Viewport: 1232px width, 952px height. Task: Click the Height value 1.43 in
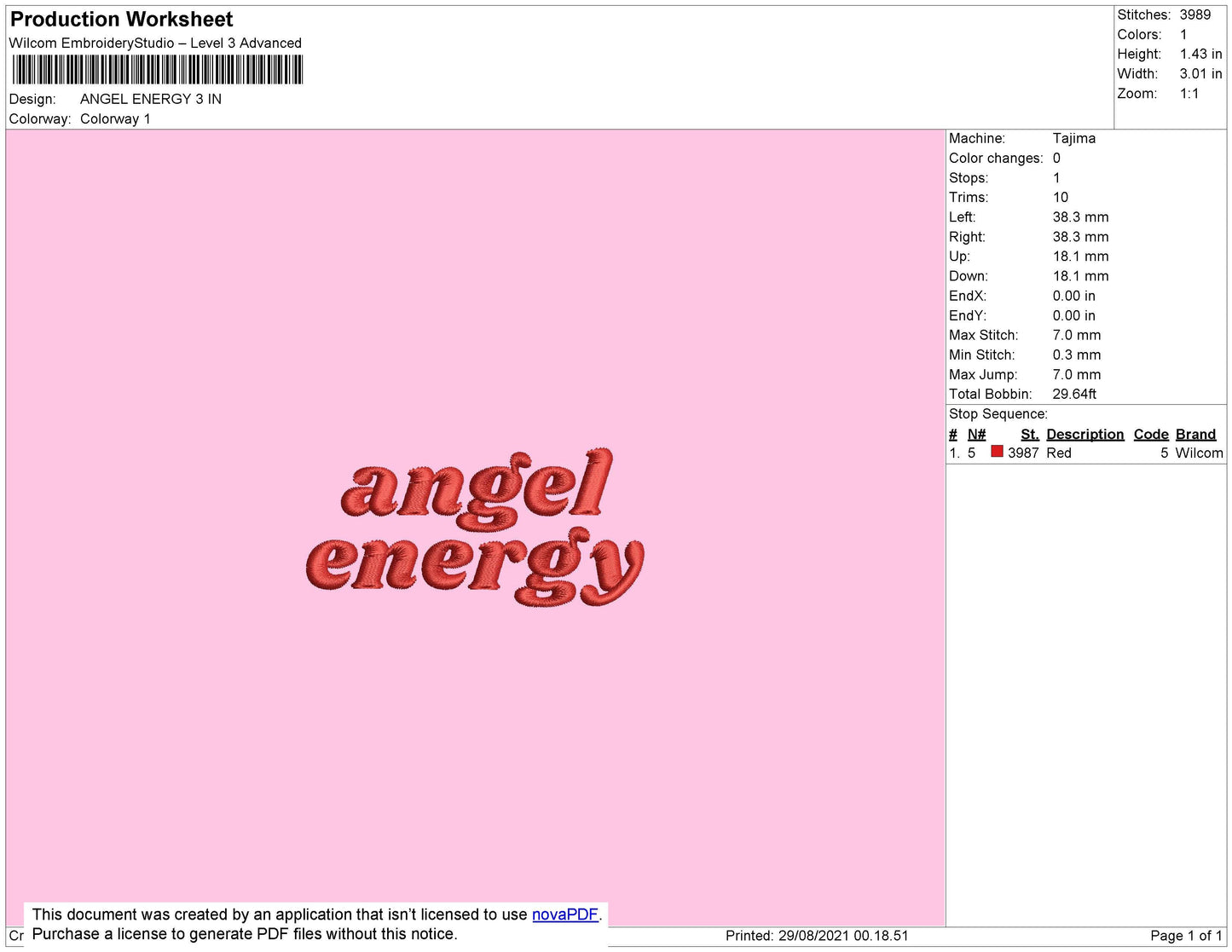click(1201, 55)
